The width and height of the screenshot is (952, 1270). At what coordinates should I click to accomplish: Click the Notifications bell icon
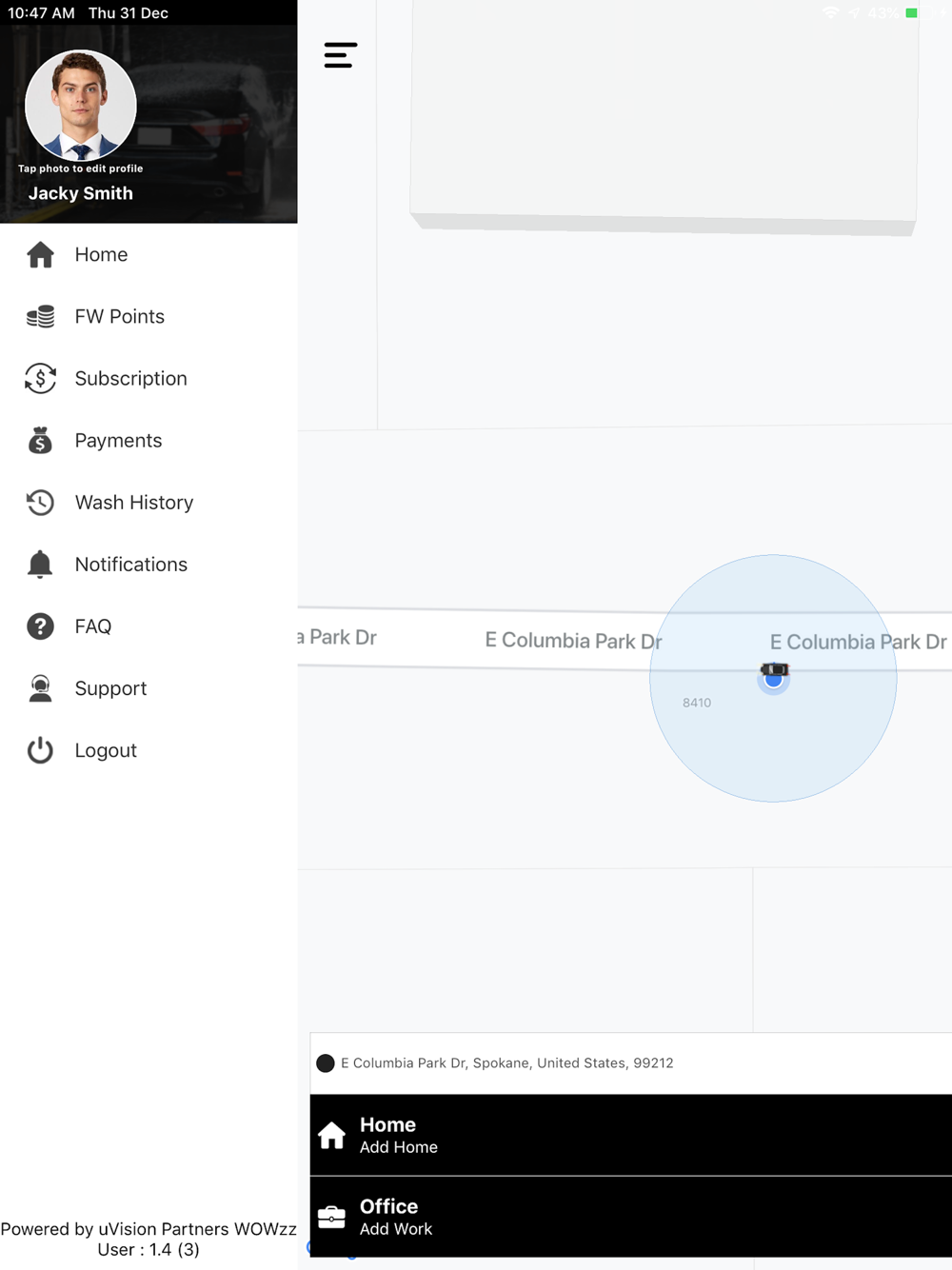click(40, 565)
